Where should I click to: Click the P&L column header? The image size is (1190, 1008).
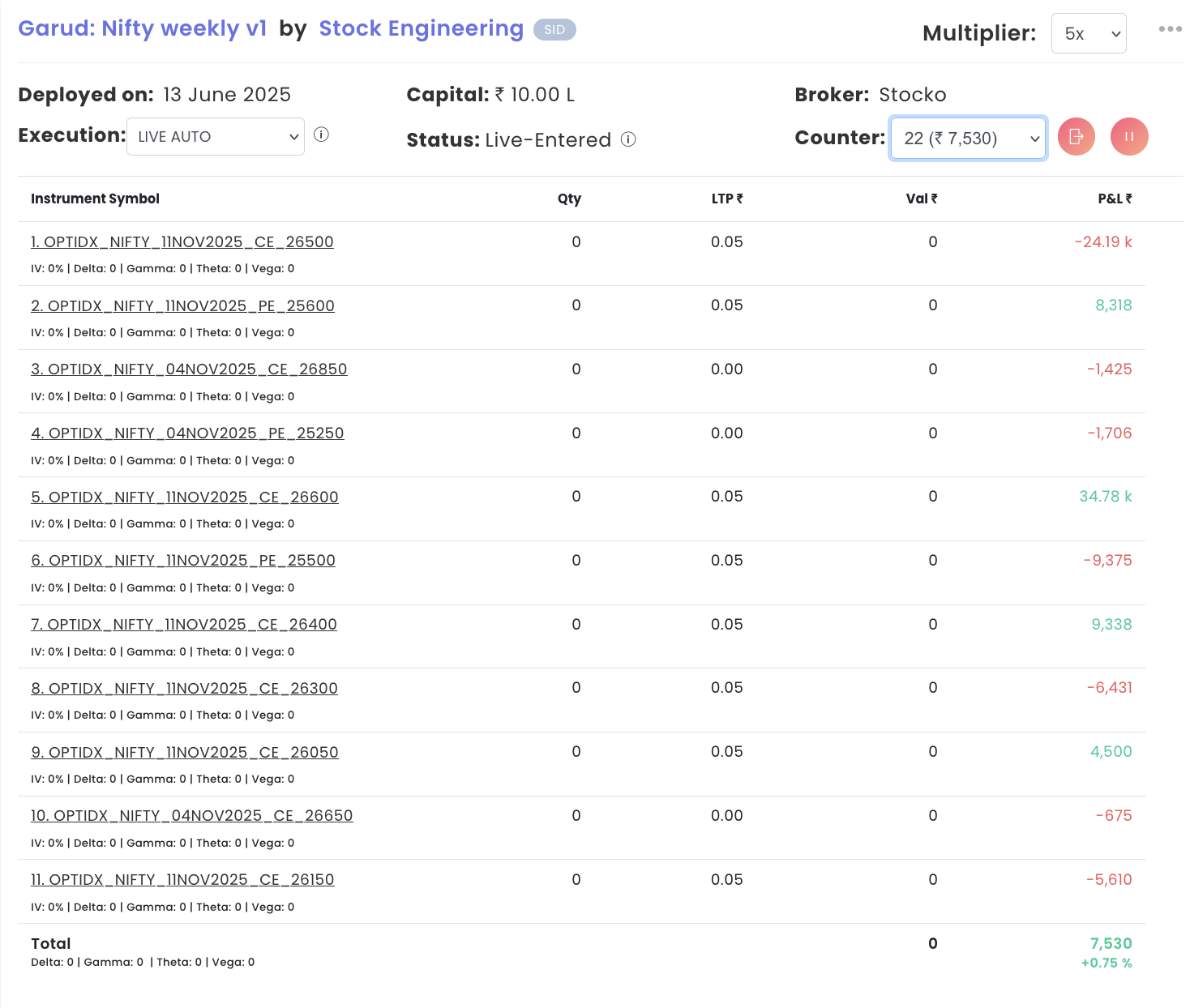1115,199
